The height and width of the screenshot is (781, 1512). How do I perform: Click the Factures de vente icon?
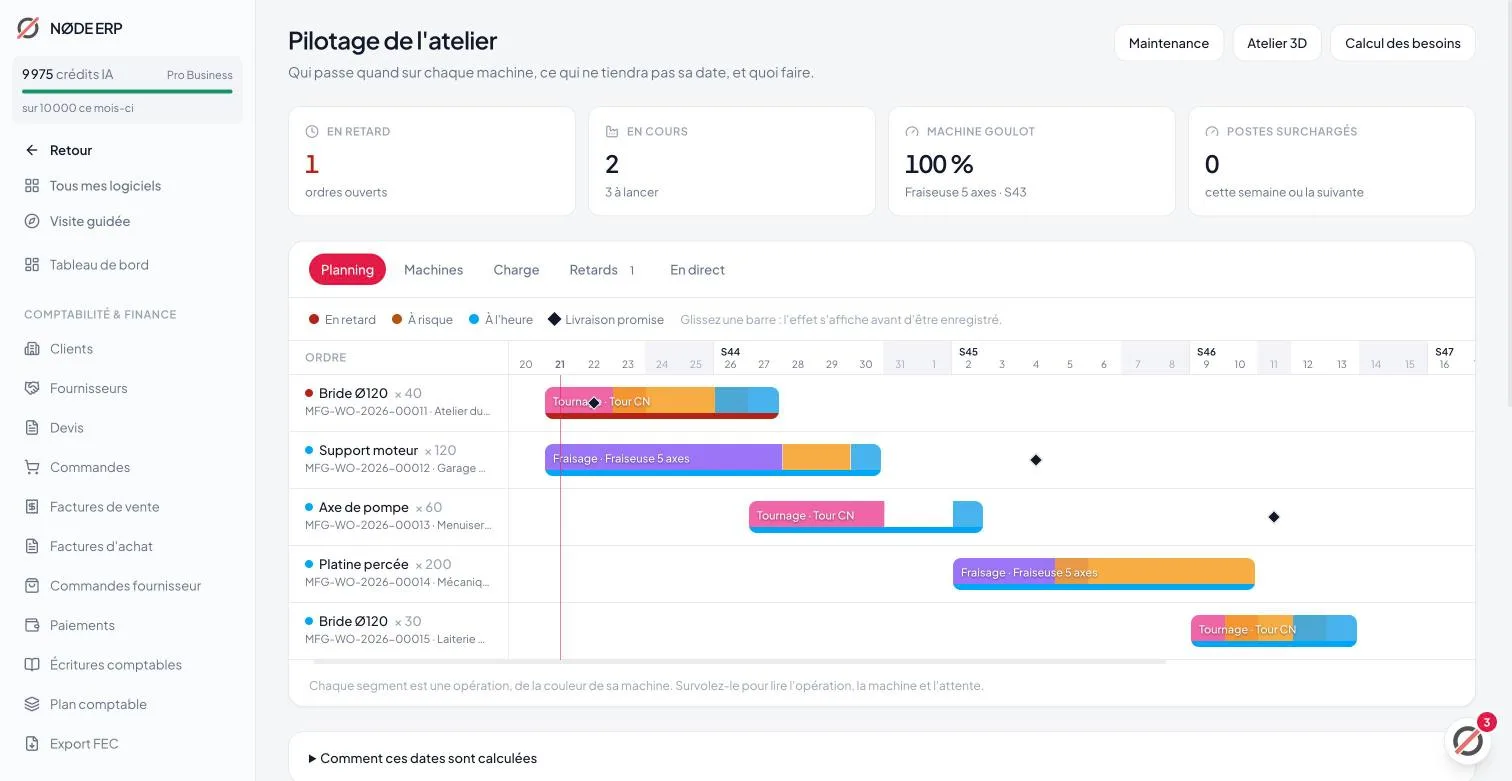(x=32, y=507)
